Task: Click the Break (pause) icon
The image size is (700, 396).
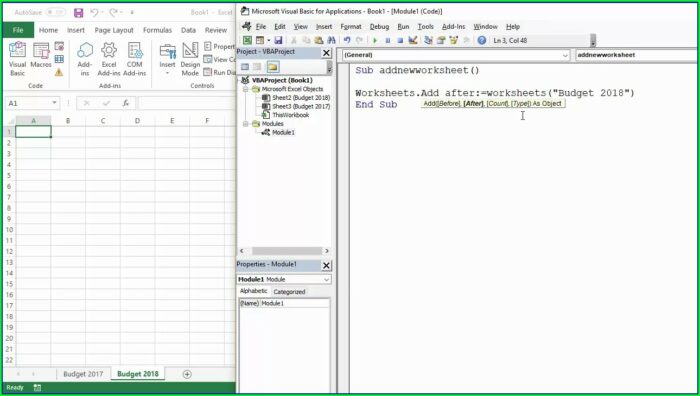Action: click(x=388, y=40)
